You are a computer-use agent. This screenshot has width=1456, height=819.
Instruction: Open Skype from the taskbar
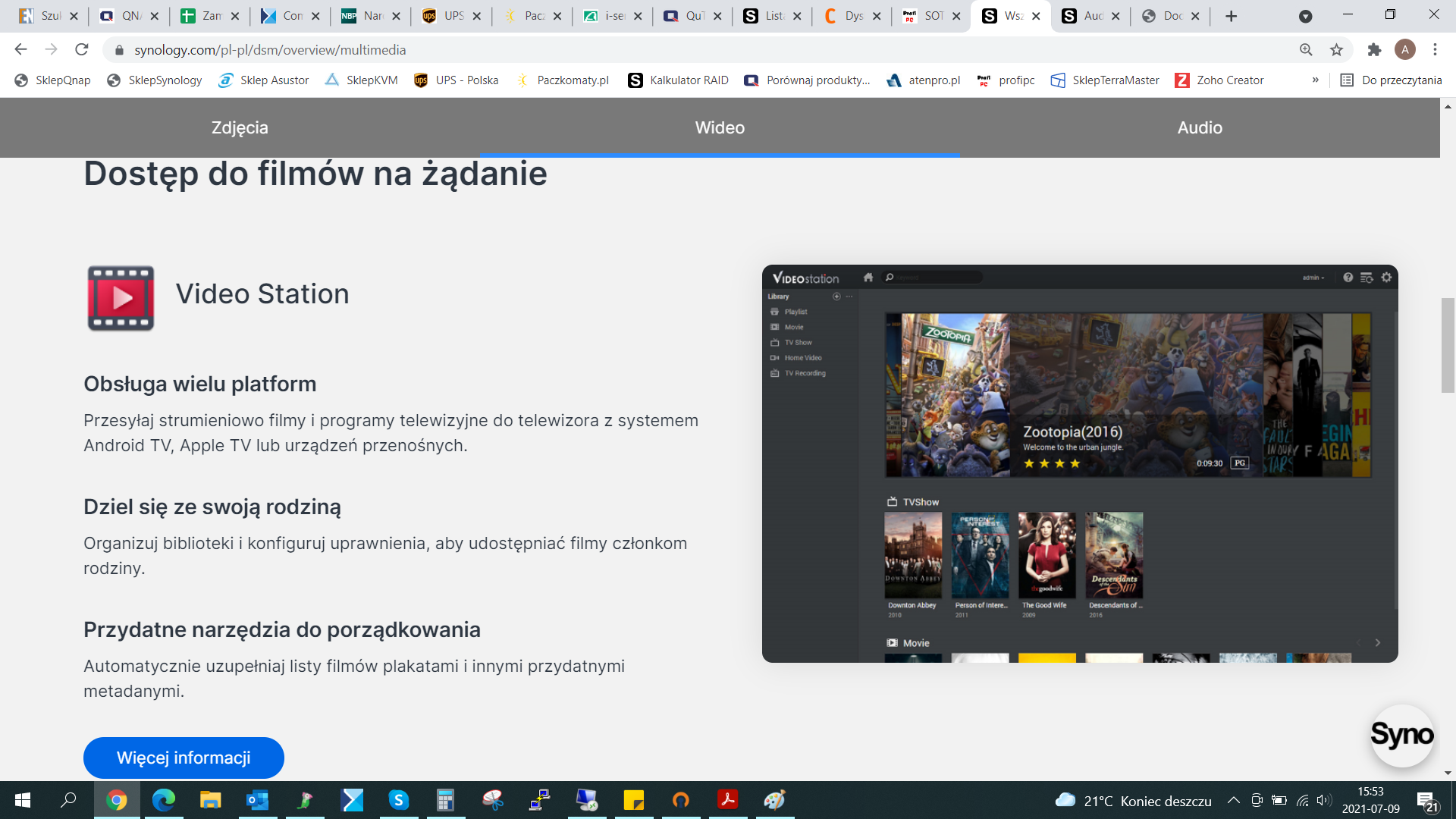(398, 800)
